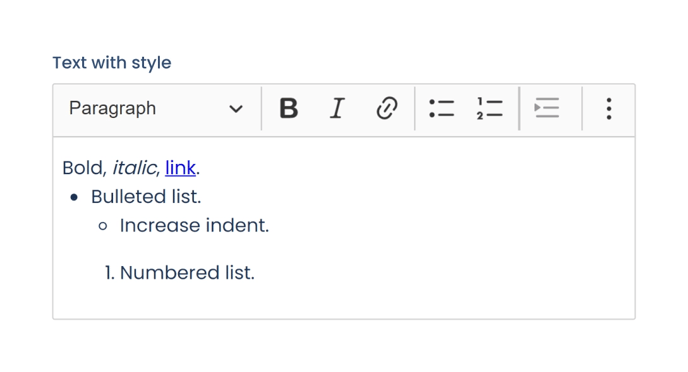This screenshot has width=688, height=372.
Task: Place cursor in 'Numbered list.' line
Action: [x=187, y=273]
